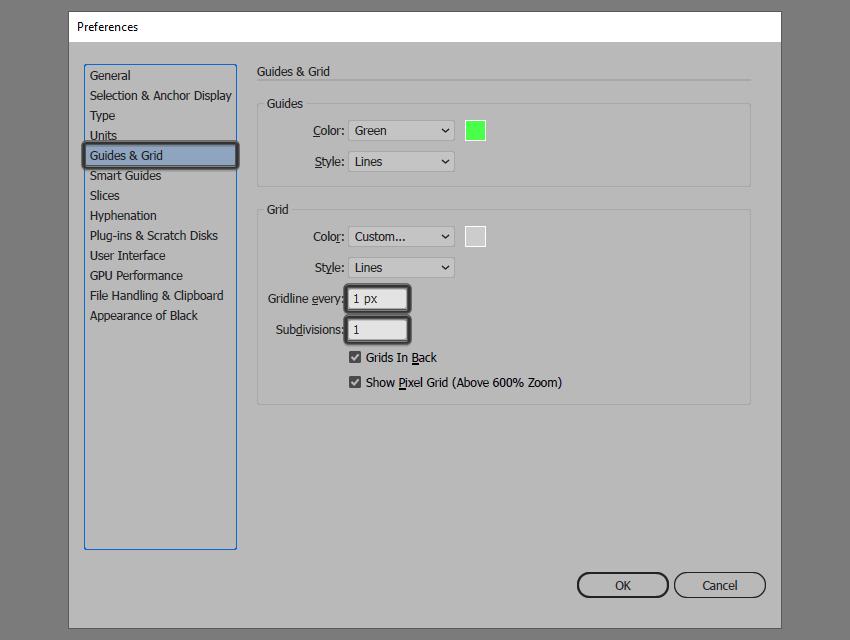Click the Gridline every input field
850x640 pixels.
pos(378,299)
